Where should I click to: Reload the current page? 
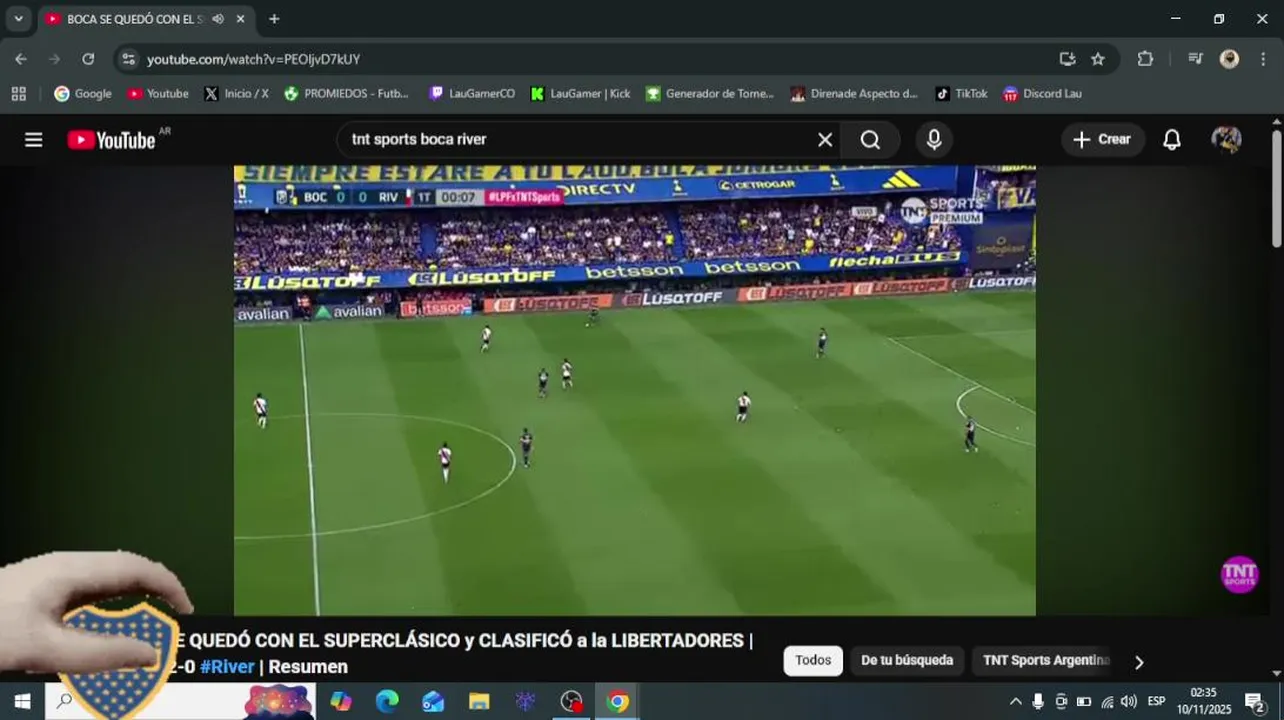(88, 59)
